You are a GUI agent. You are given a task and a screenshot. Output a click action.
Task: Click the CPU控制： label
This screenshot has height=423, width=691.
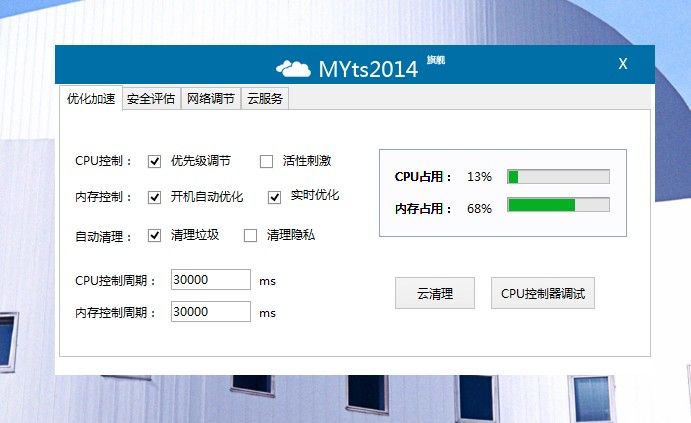coord(103,161)
